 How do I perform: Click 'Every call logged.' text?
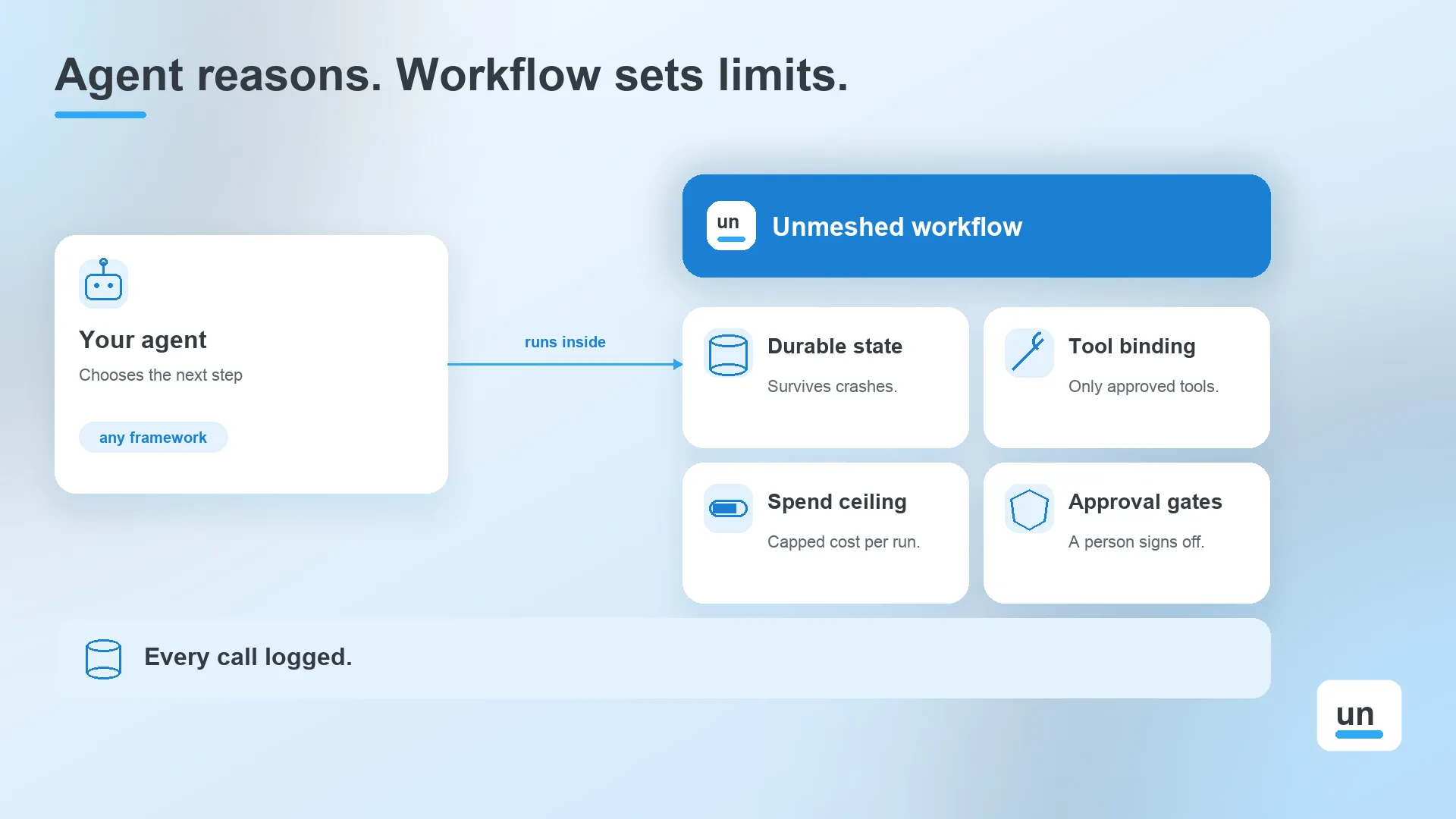click(248, 657)
